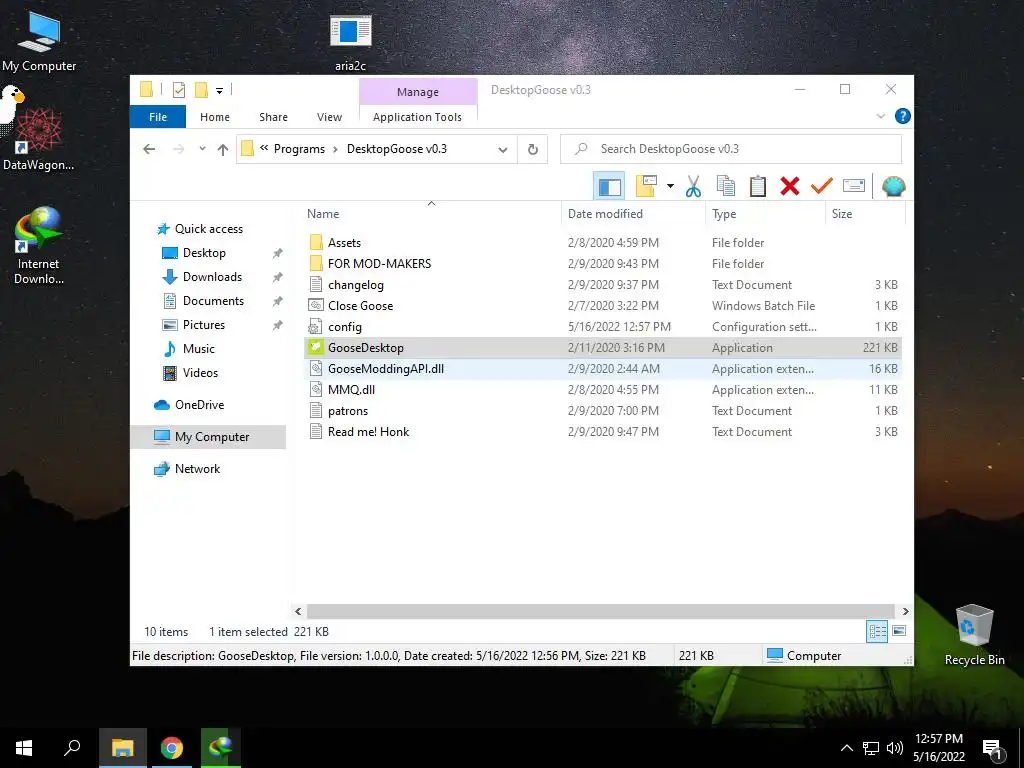Go back with the left arrow
Viewport: 1024px width, 768px height.
149,149
